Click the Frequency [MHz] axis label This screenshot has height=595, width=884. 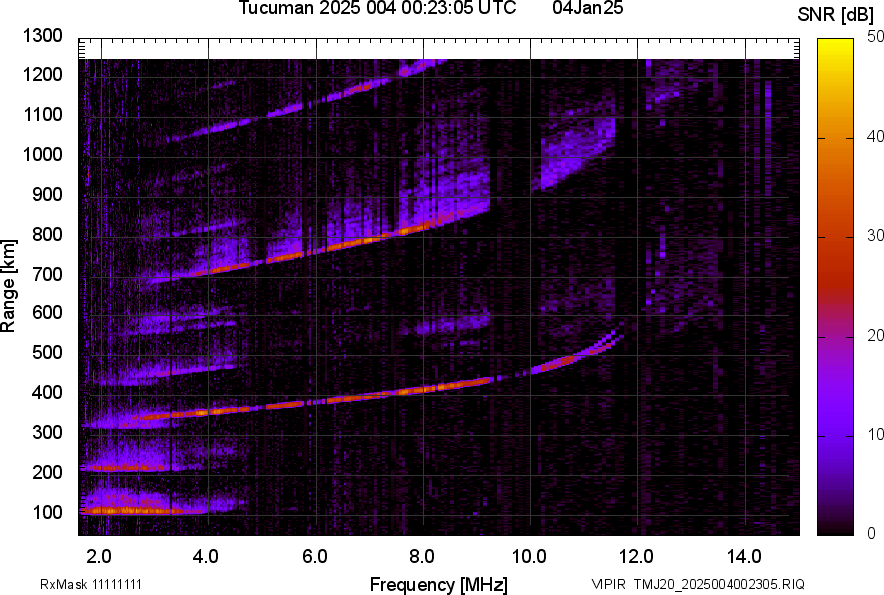tap(438, 584)
